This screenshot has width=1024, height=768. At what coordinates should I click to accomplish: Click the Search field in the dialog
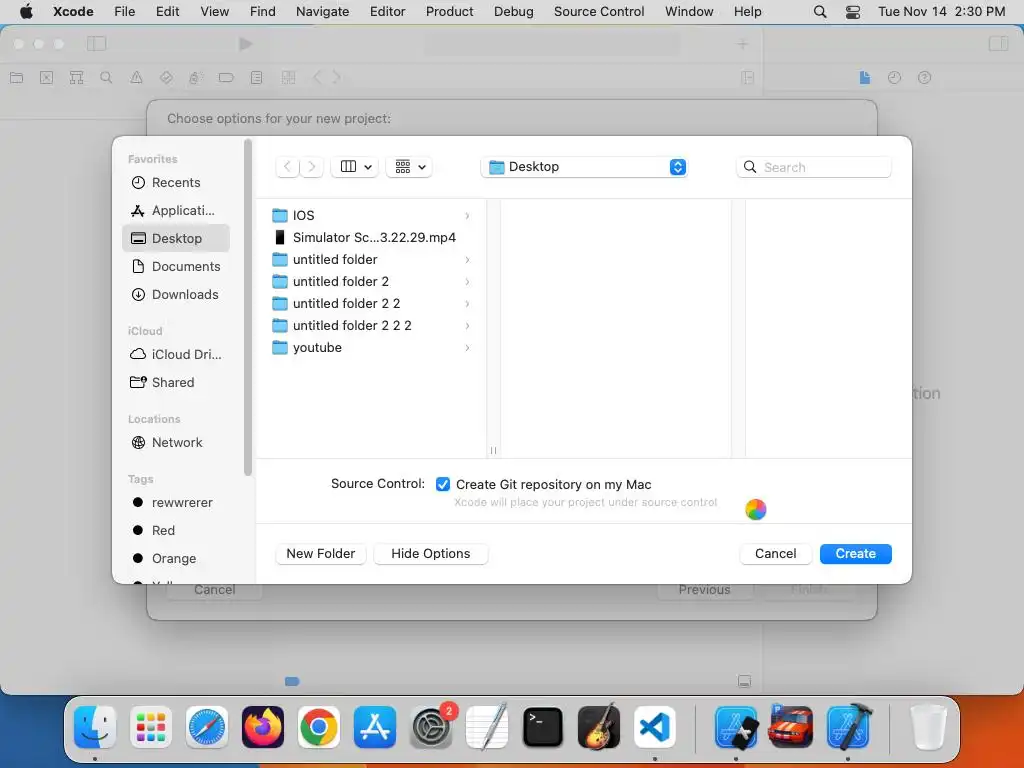tap(814, 167)
